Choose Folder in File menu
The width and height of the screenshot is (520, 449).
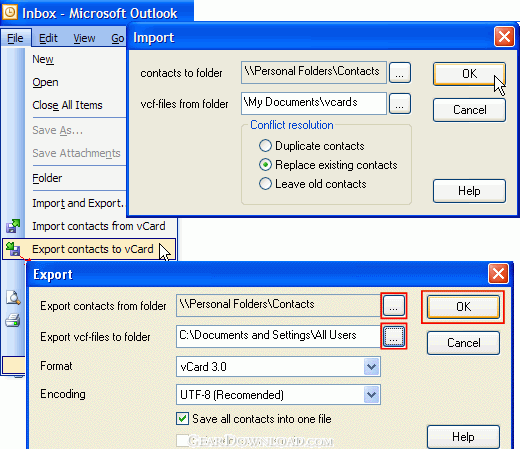pyautogui.click(x=47, y=178)
